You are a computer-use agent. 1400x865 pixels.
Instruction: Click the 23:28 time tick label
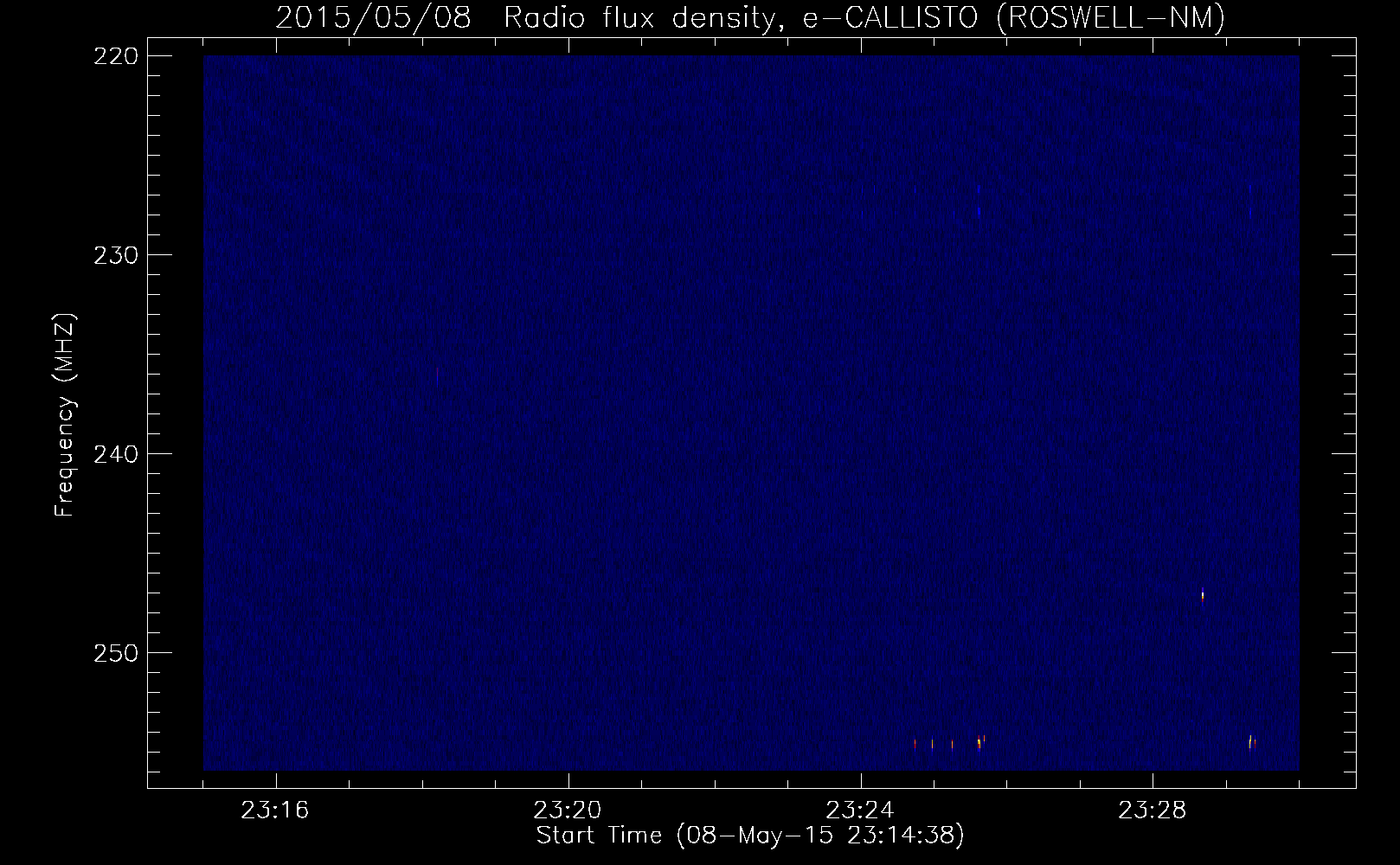click(x=1153, y=811)
